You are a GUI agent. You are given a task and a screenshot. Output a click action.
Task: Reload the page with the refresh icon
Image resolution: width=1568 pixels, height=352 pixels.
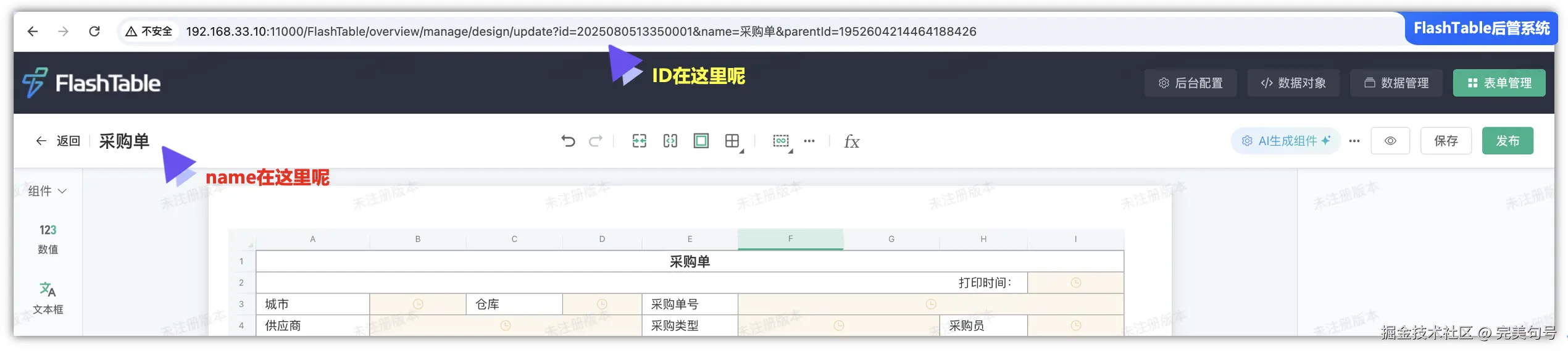94,31
